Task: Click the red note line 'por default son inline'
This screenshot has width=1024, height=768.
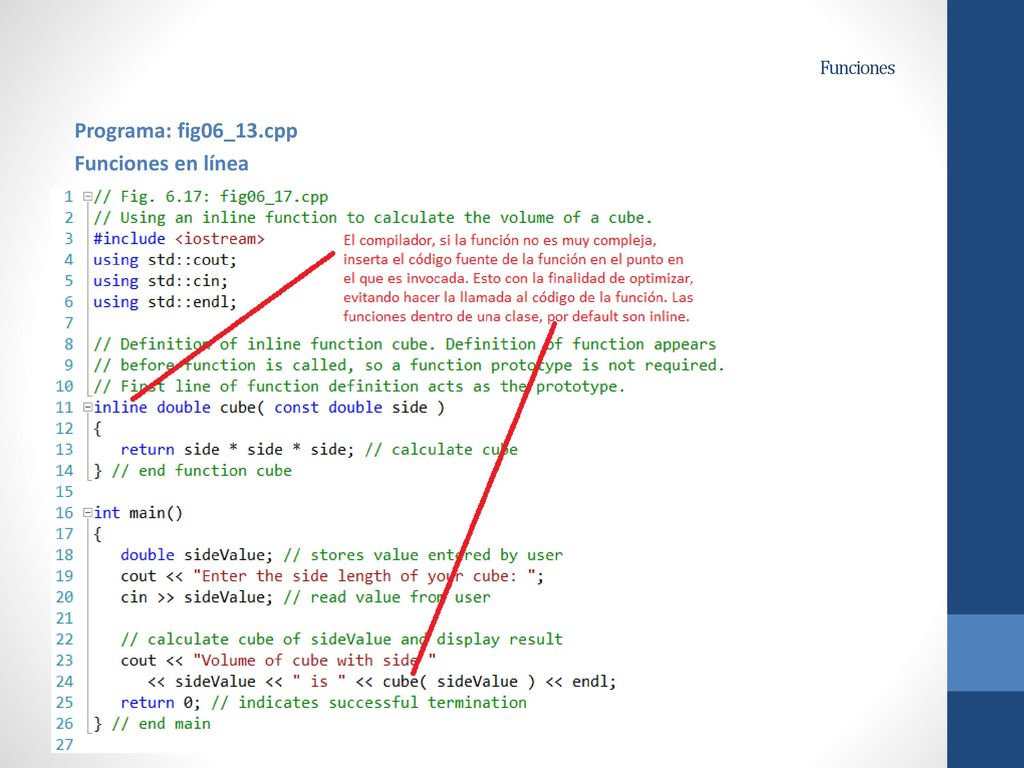Action: click(619, 317)
